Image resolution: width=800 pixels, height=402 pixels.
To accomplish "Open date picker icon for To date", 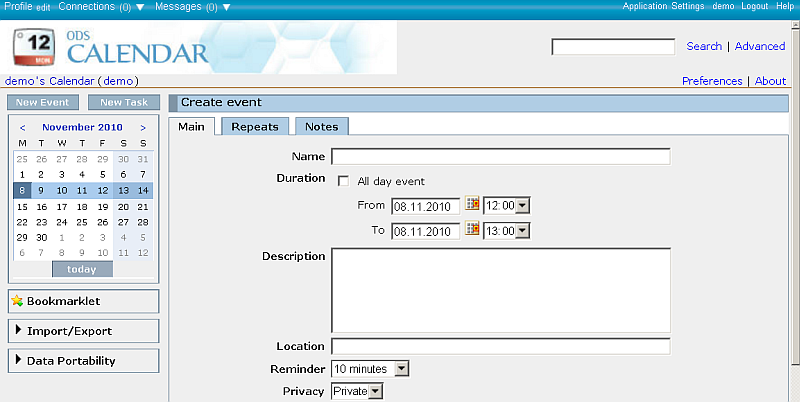I will click(473, 230).
